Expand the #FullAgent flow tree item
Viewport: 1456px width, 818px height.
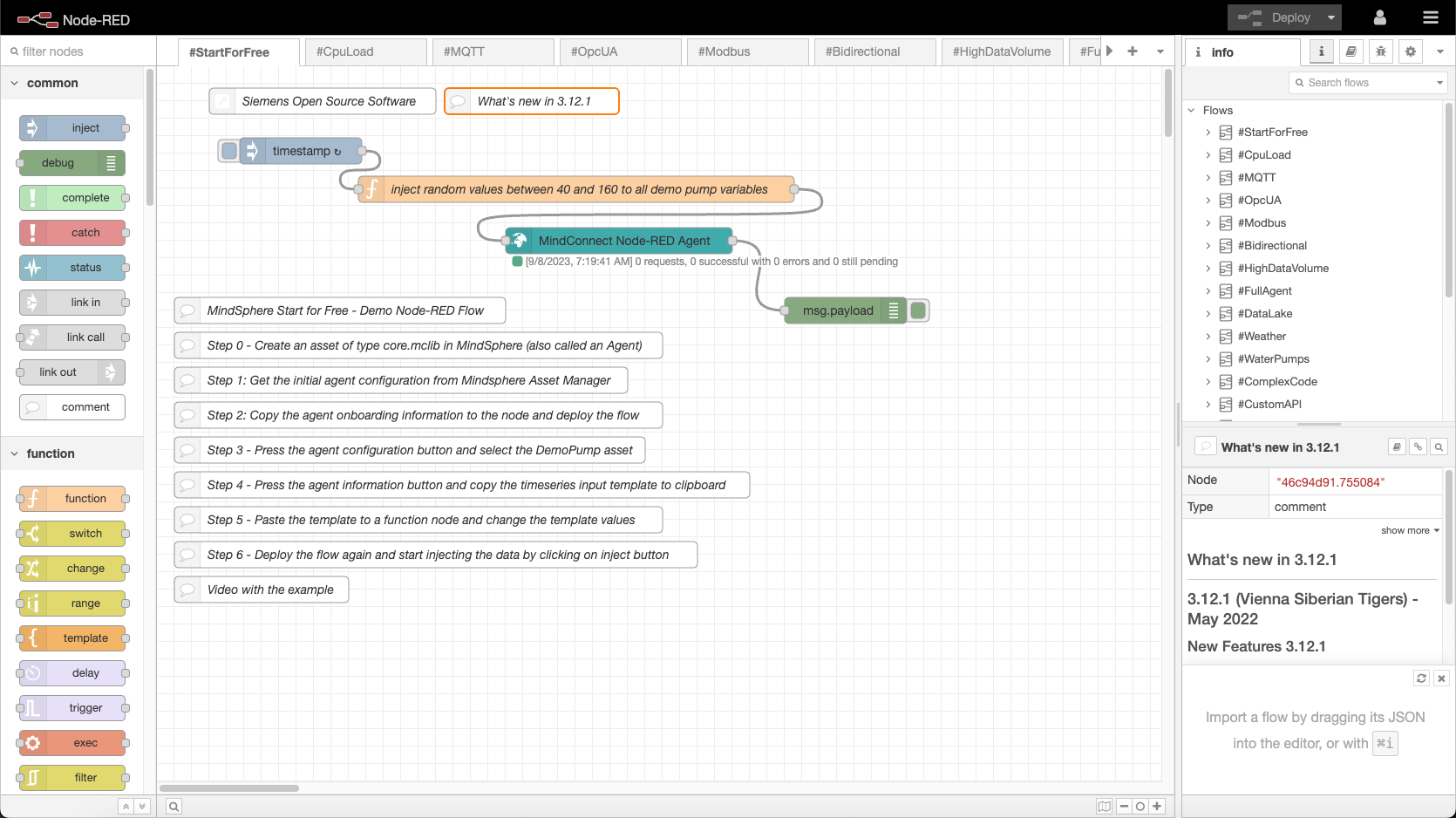1208,291
